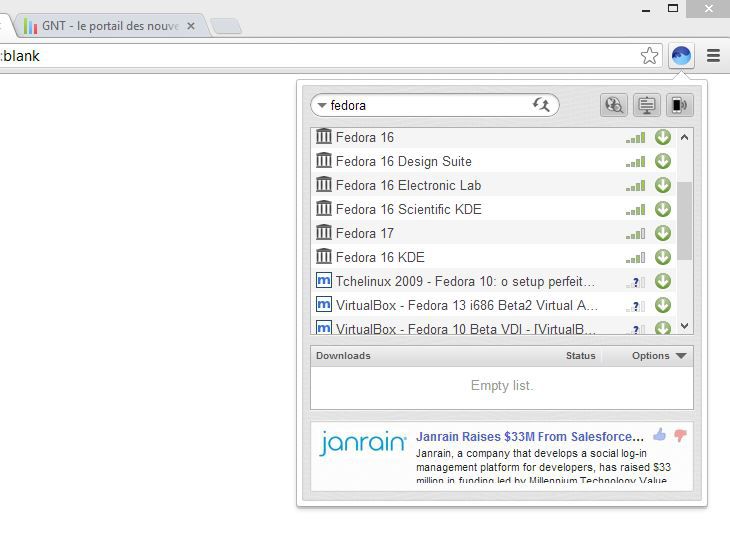Screen dimensions: 730x555
Task: Select Fedora 16 Design Suite result
Action: [x=493, y=161]
